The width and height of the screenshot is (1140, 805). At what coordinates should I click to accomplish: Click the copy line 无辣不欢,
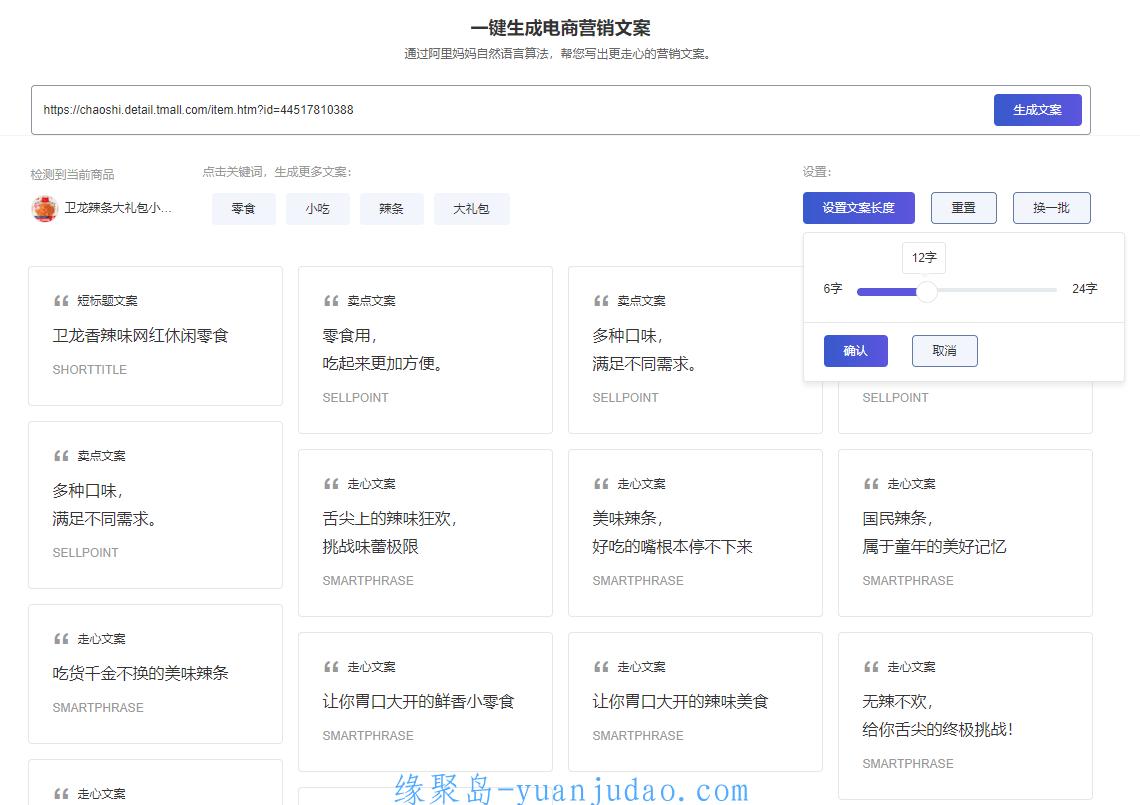[897, 702]
